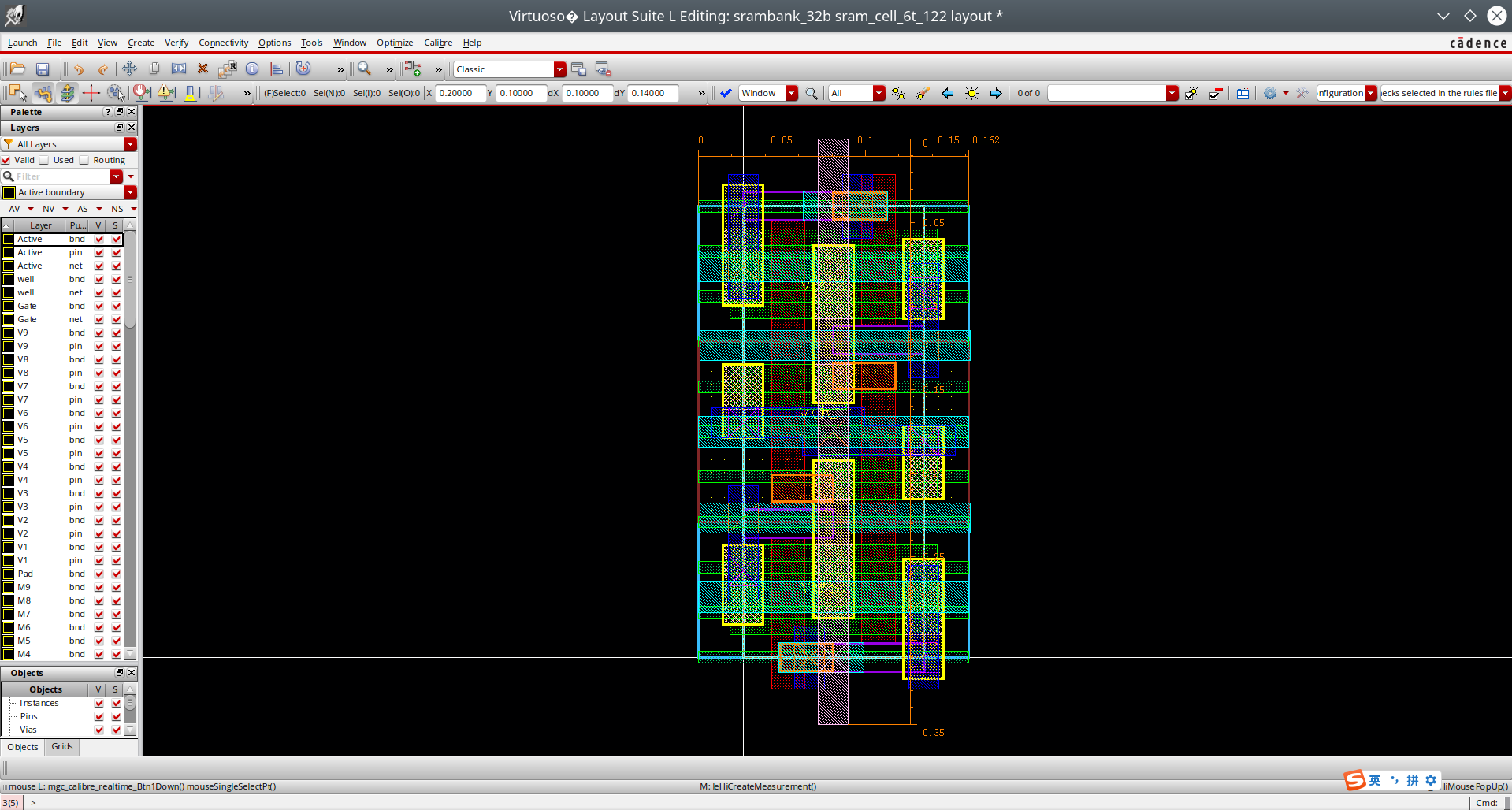The image size is (1512, 810).
Task: Toggle visibility of M9 bnd layer
Action: pos(99,587)
